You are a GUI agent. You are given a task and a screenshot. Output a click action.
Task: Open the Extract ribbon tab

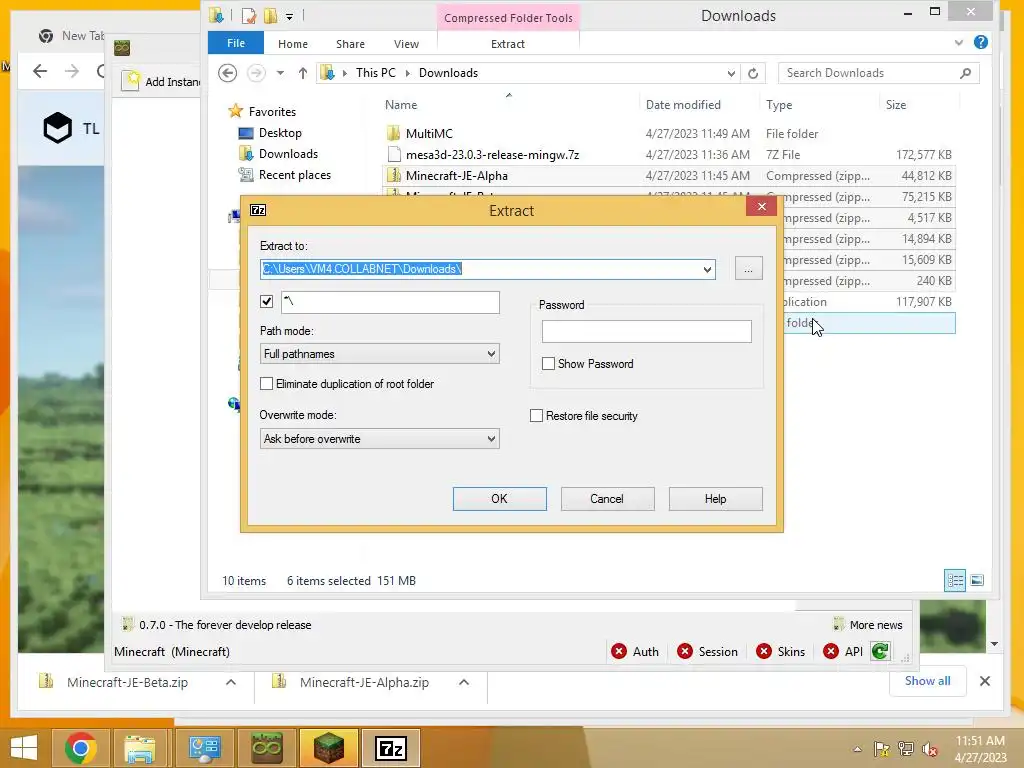pyautogui.click(x=507, y=44)
